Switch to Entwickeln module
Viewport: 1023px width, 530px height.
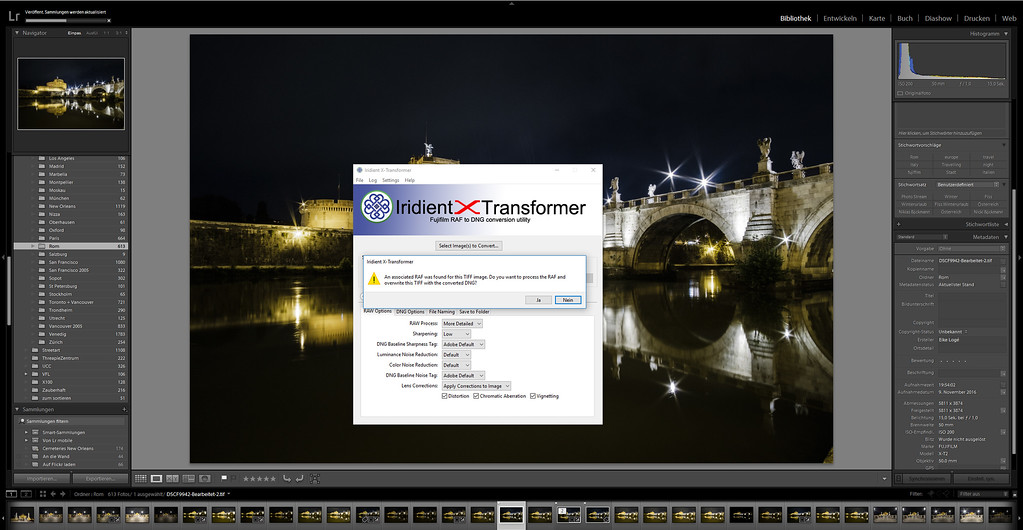click(x=840, y=18)
